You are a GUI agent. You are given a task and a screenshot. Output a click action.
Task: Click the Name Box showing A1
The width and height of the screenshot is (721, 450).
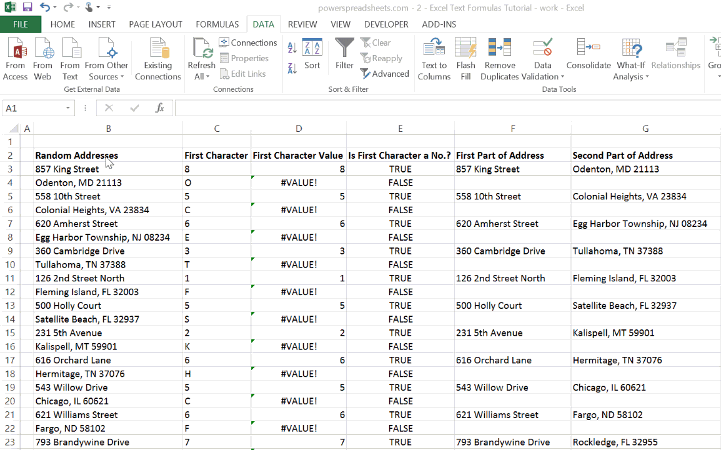click(x=32, y=108)
